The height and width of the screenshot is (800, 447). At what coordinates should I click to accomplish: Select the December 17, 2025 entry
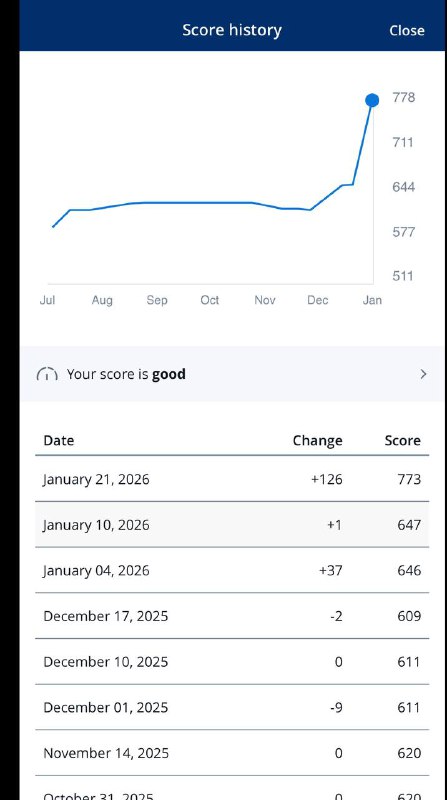(232, 616)
